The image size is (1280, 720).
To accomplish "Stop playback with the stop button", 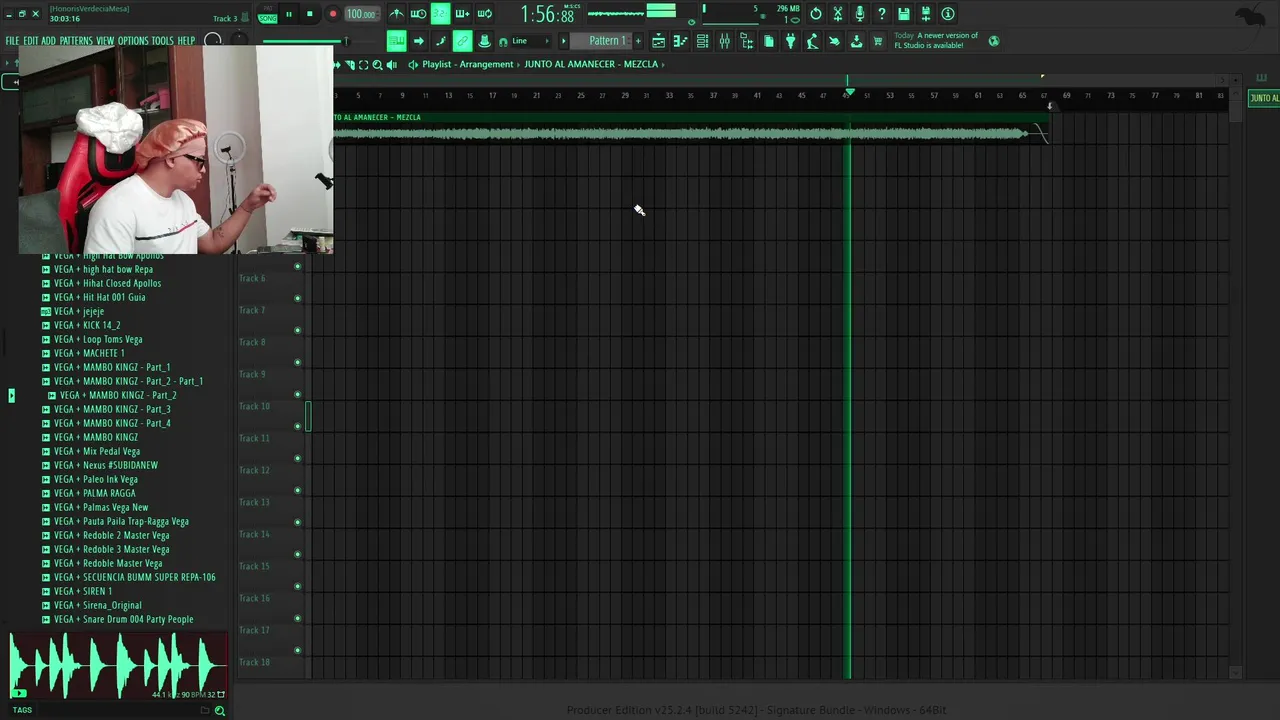I will 310,14.
